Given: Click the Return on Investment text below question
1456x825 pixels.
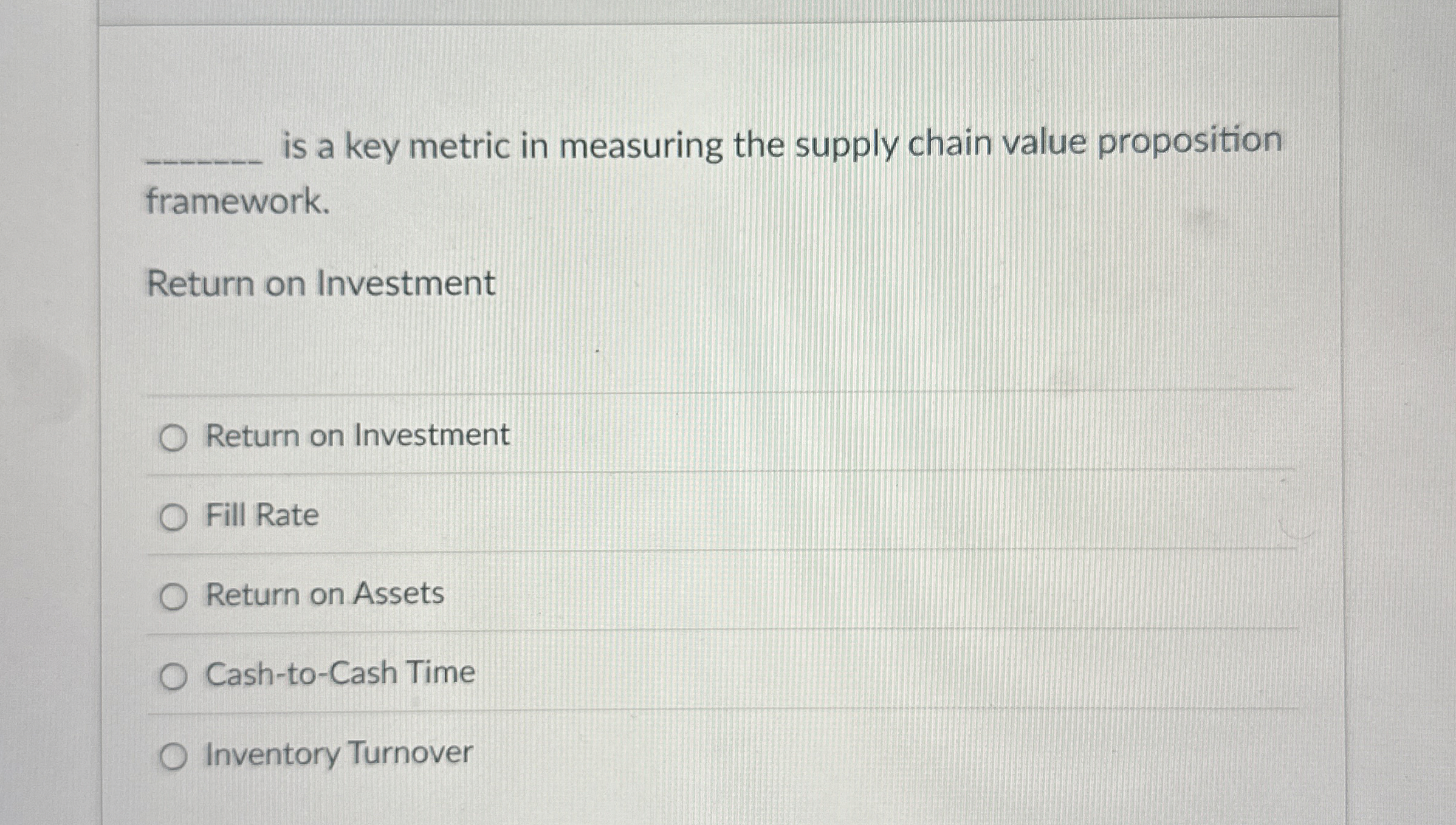Looking at the screenshot, I should [x=321, y=283].
